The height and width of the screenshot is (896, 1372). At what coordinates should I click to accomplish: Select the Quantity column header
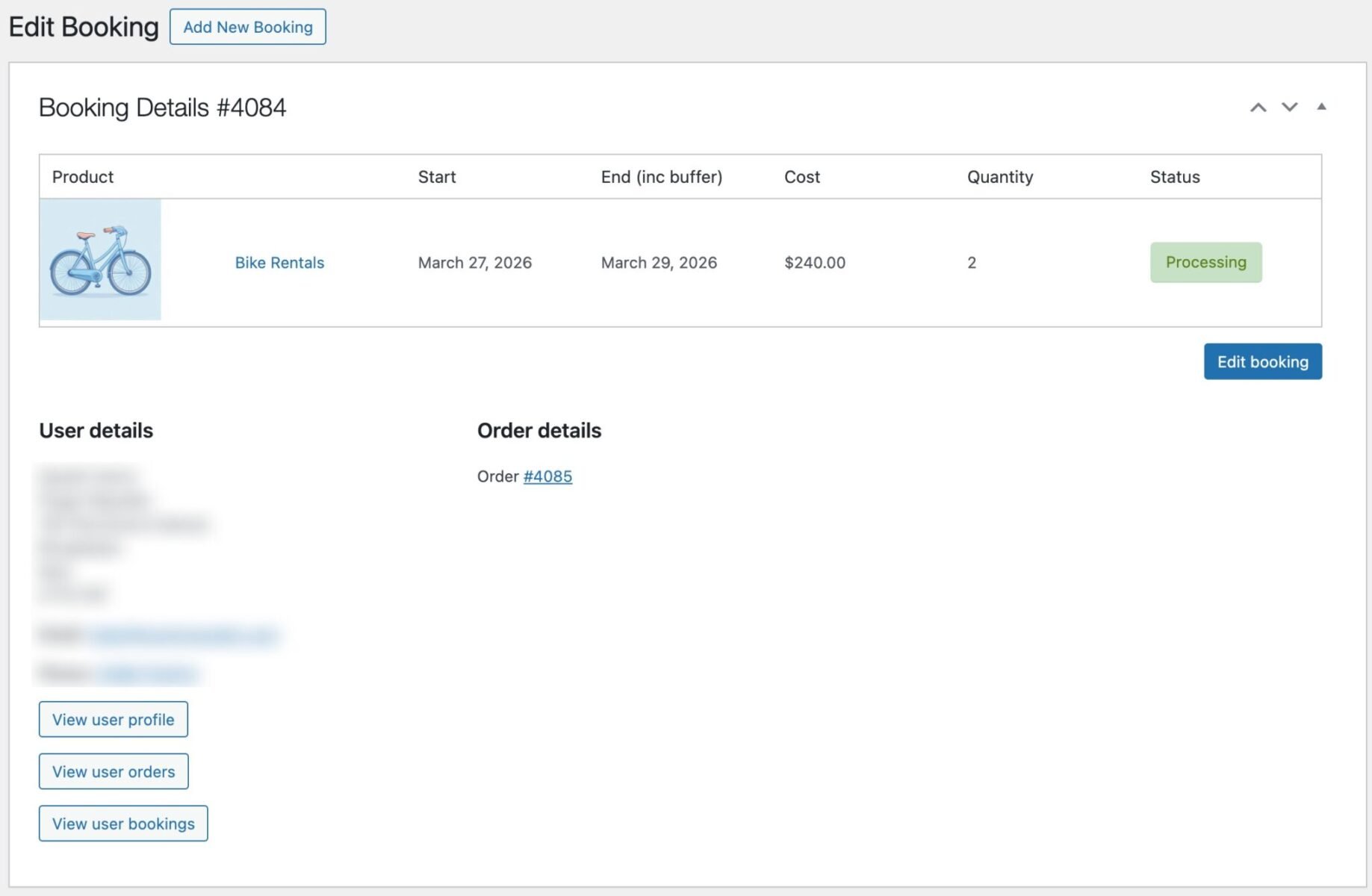tap(1000, 177)
